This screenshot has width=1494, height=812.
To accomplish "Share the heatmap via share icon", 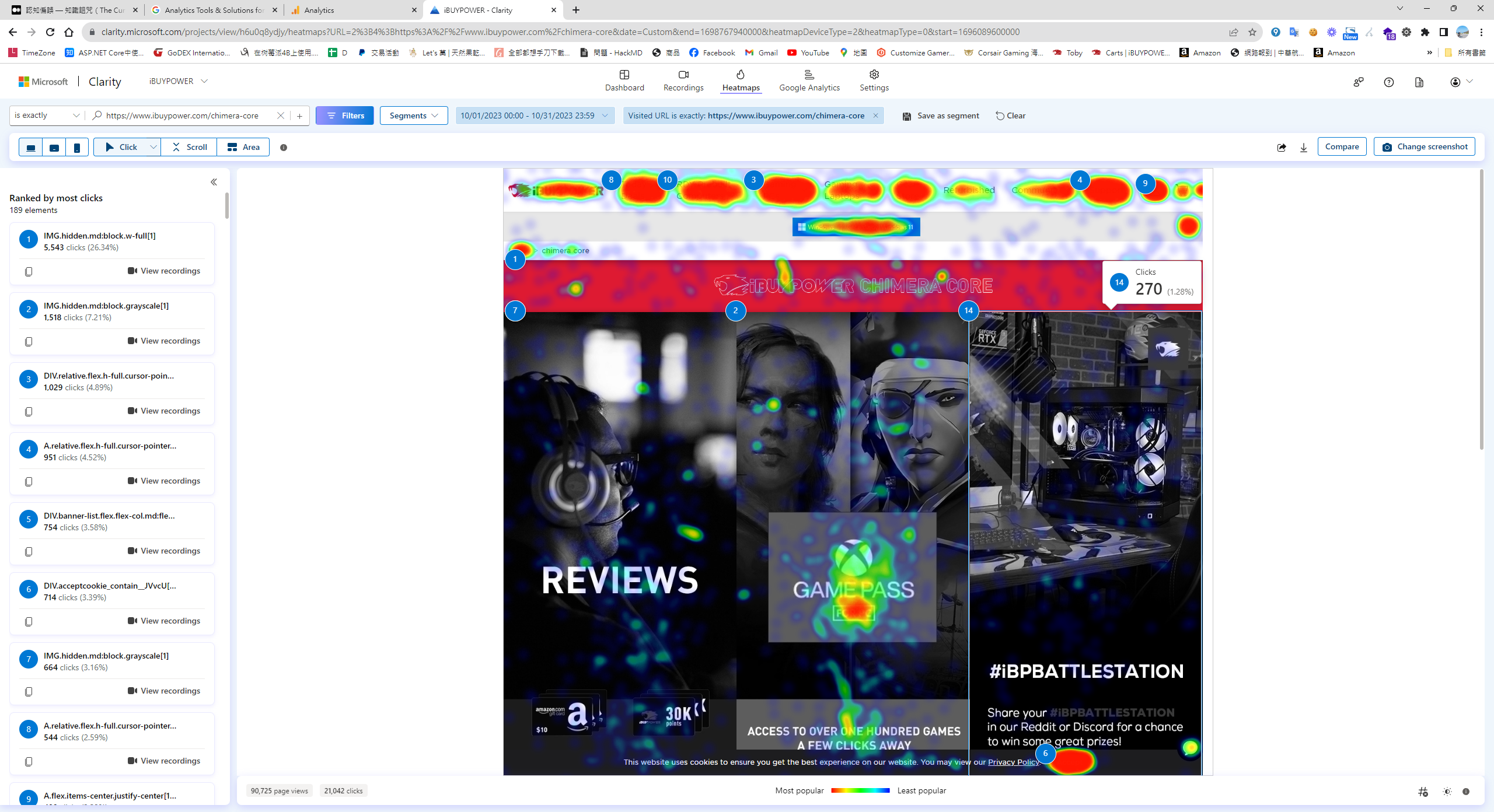I will [x=1281, y=148].
